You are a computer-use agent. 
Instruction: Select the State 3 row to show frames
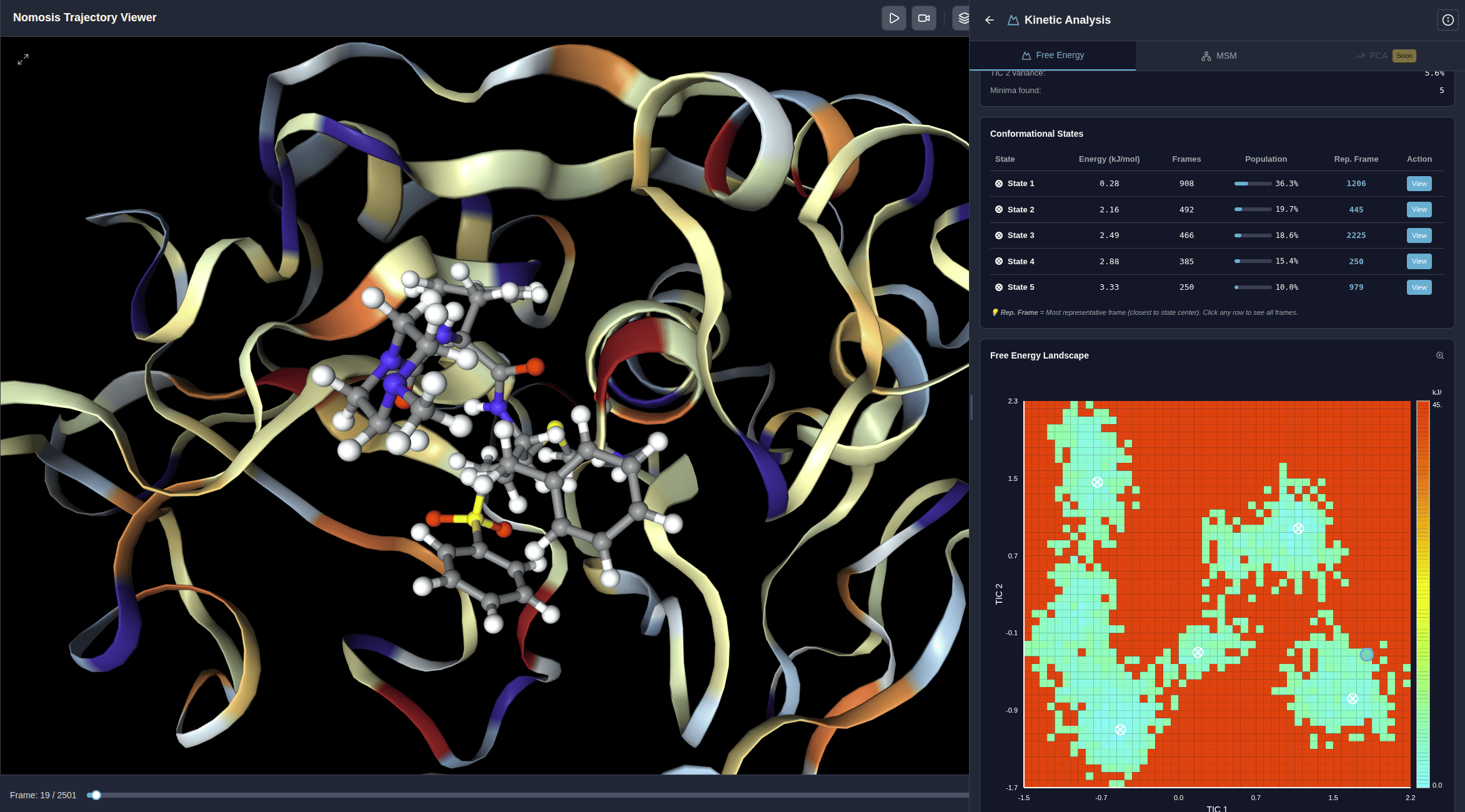coord(1187,235)
